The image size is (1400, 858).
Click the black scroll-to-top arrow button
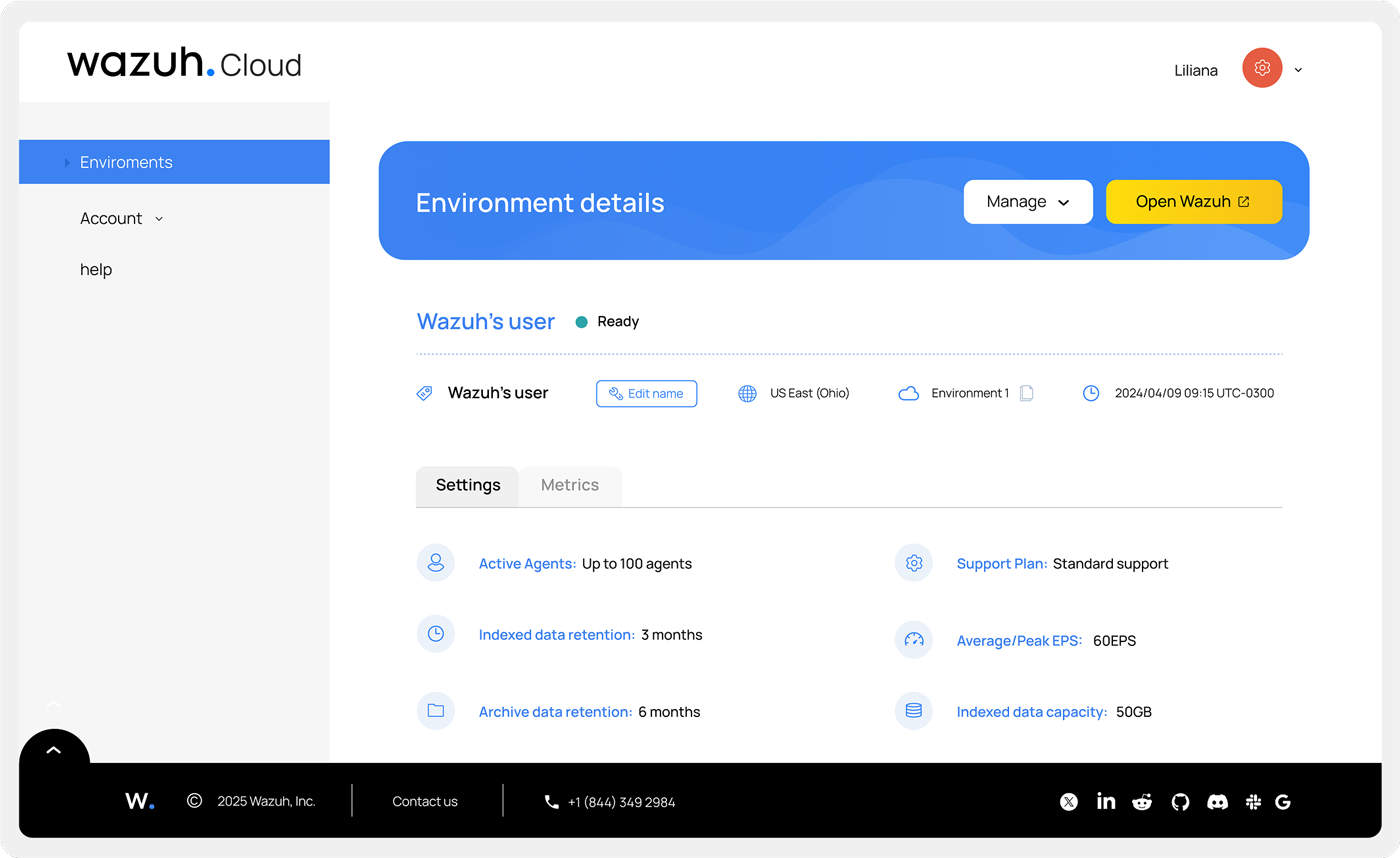pyautogui.click(x=54, y=750)
